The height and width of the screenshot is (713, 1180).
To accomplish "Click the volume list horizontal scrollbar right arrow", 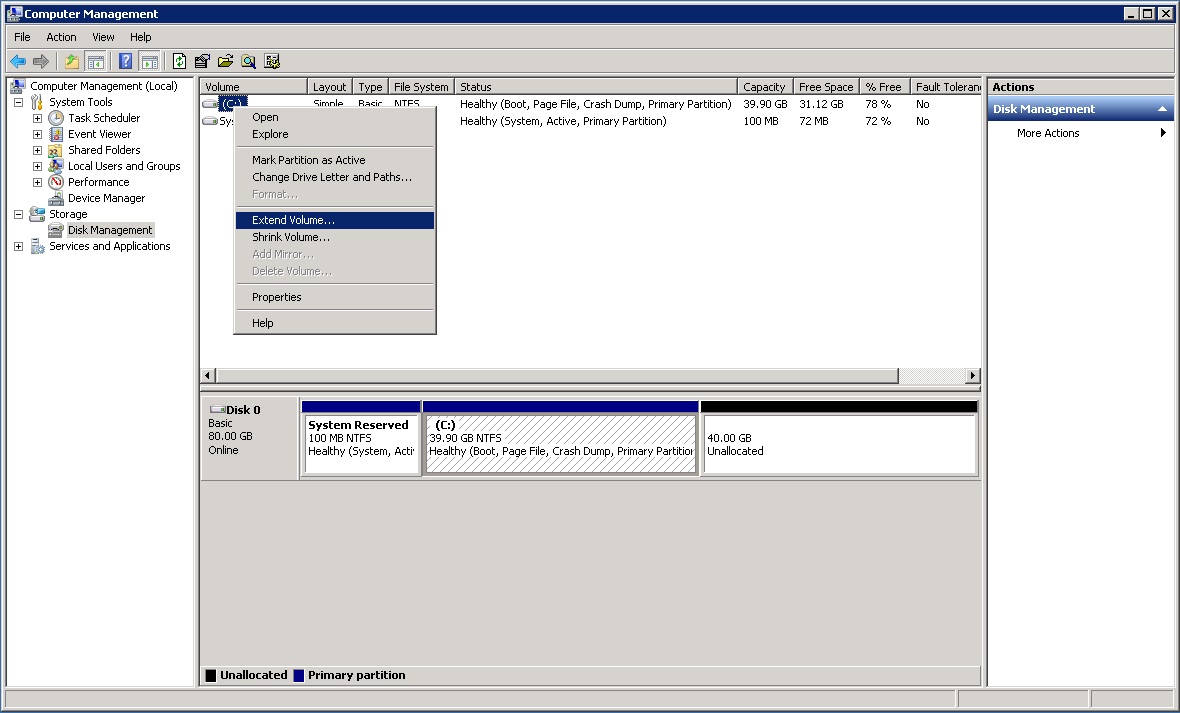I will (972, 376).
